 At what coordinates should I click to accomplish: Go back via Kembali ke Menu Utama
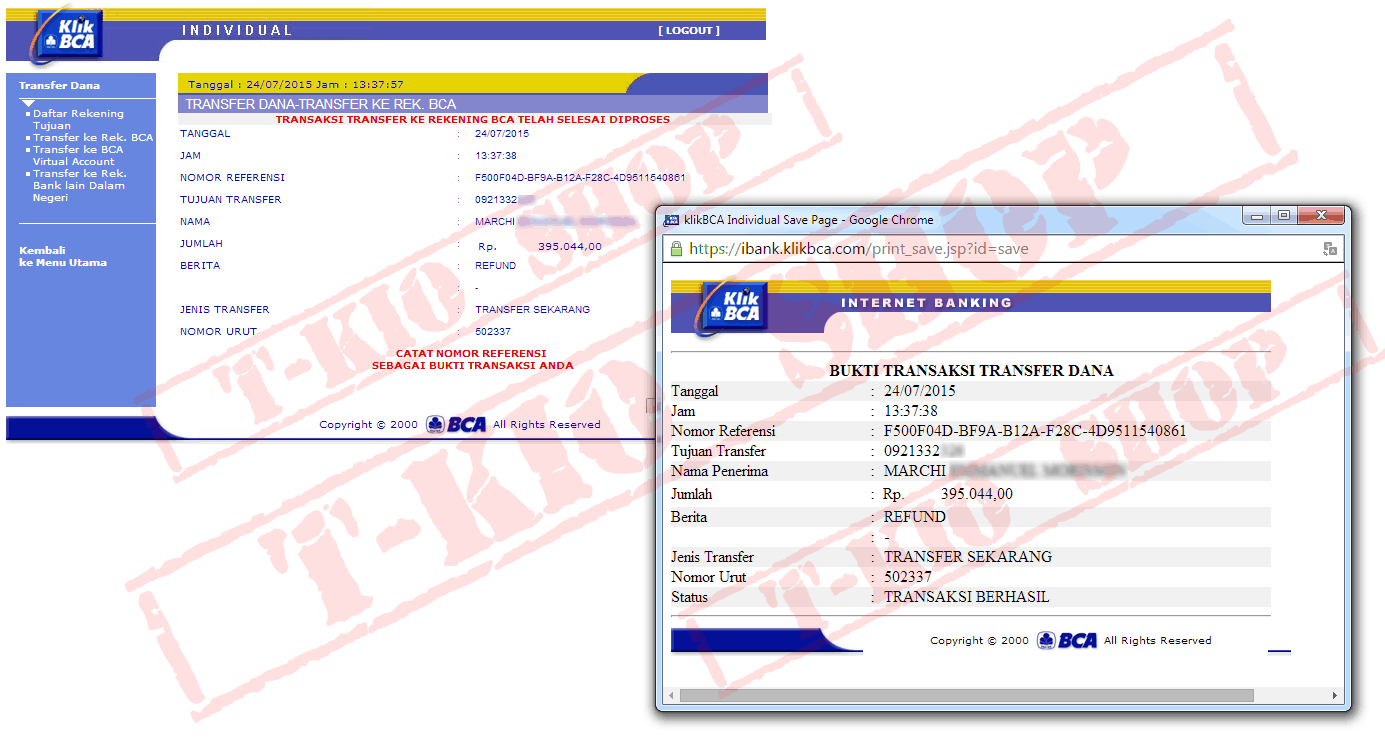coord(62,256)
